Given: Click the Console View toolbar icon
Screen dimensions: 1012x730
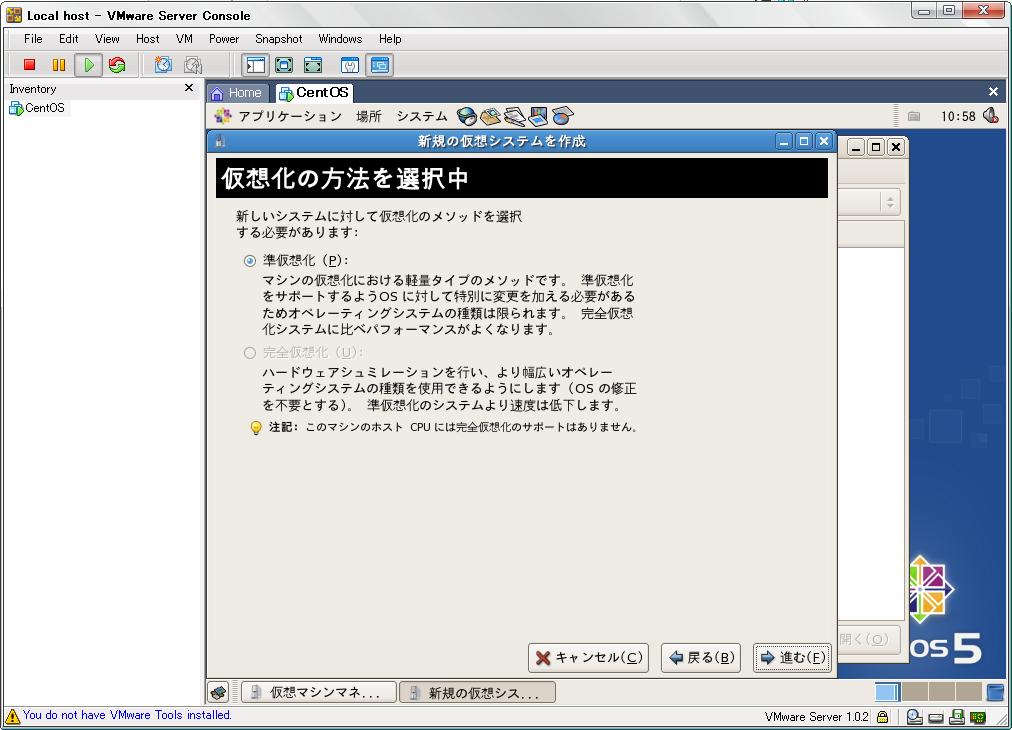Looking at the screenshot, I should pyautogui.click(x=380, y=65).
